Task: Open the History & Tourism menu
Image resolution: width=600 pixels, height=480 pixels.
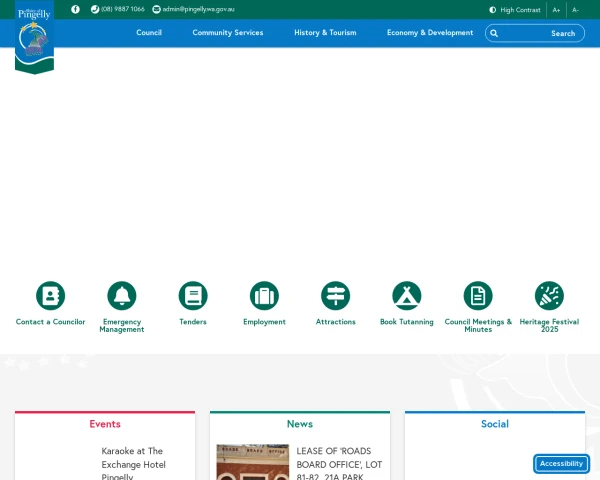Action: [325, 33]
